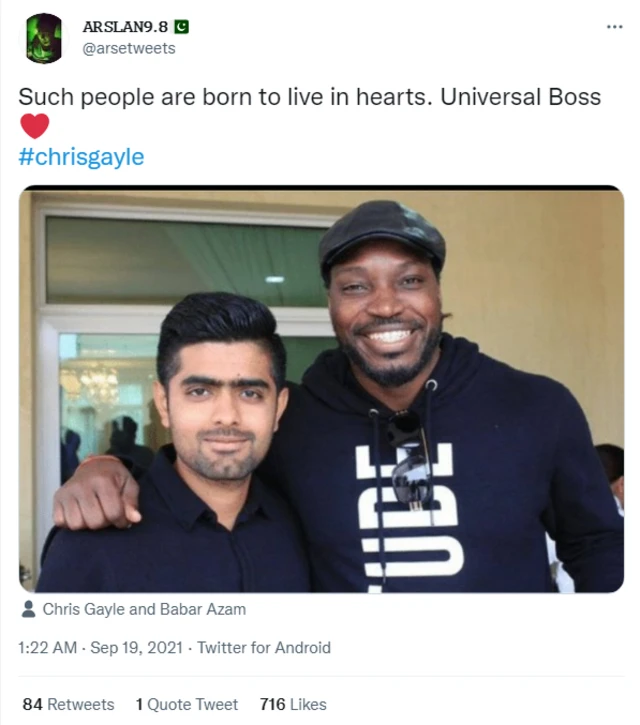Screen dimensions: 640x725
Task: Click the Pakistan flag emoji beside the username
Action: pyautogui.click(x=181, y=26)
